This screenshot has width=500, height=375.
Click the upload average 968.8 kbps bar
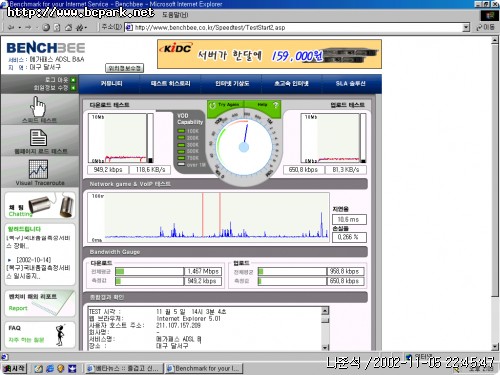tap(292, 271)
